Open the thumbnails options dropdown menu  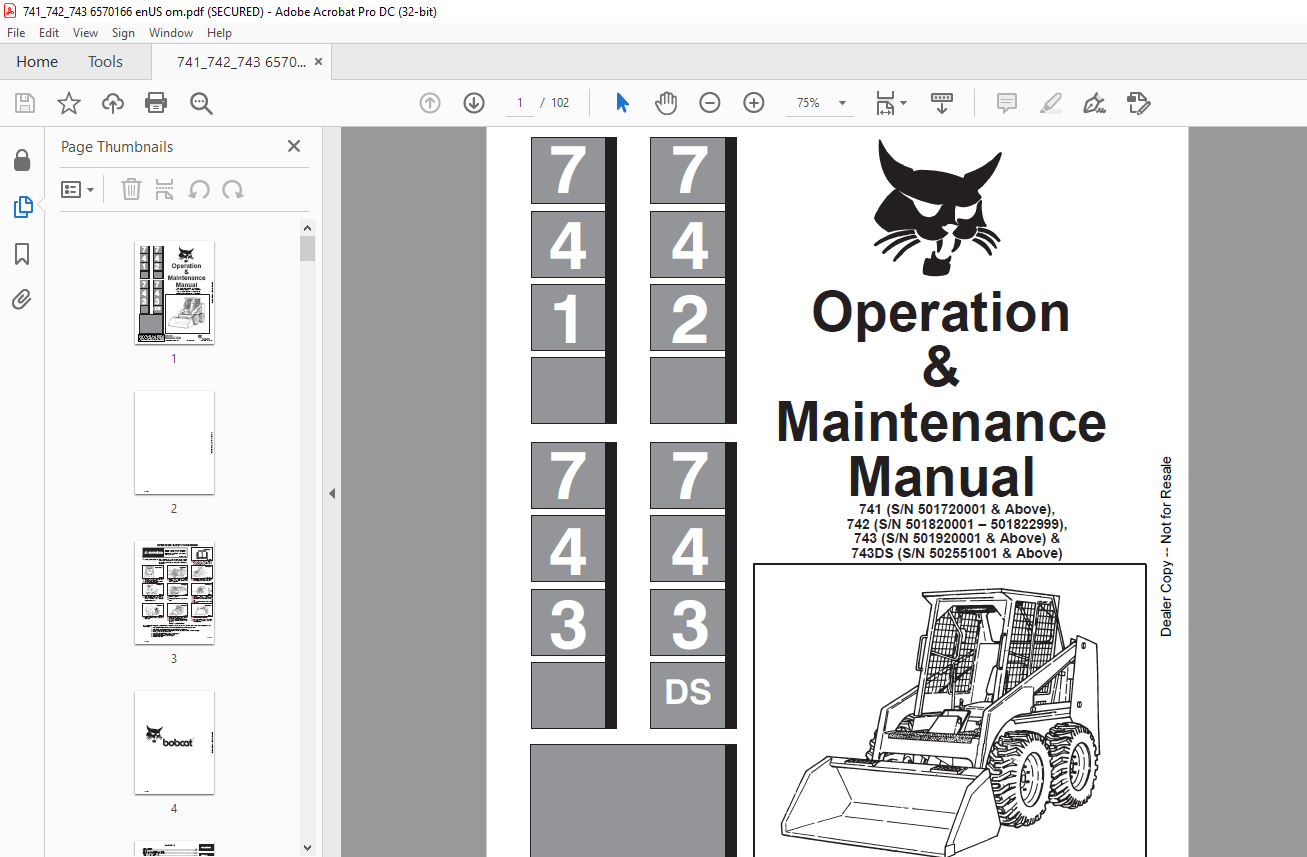point(78,189)
